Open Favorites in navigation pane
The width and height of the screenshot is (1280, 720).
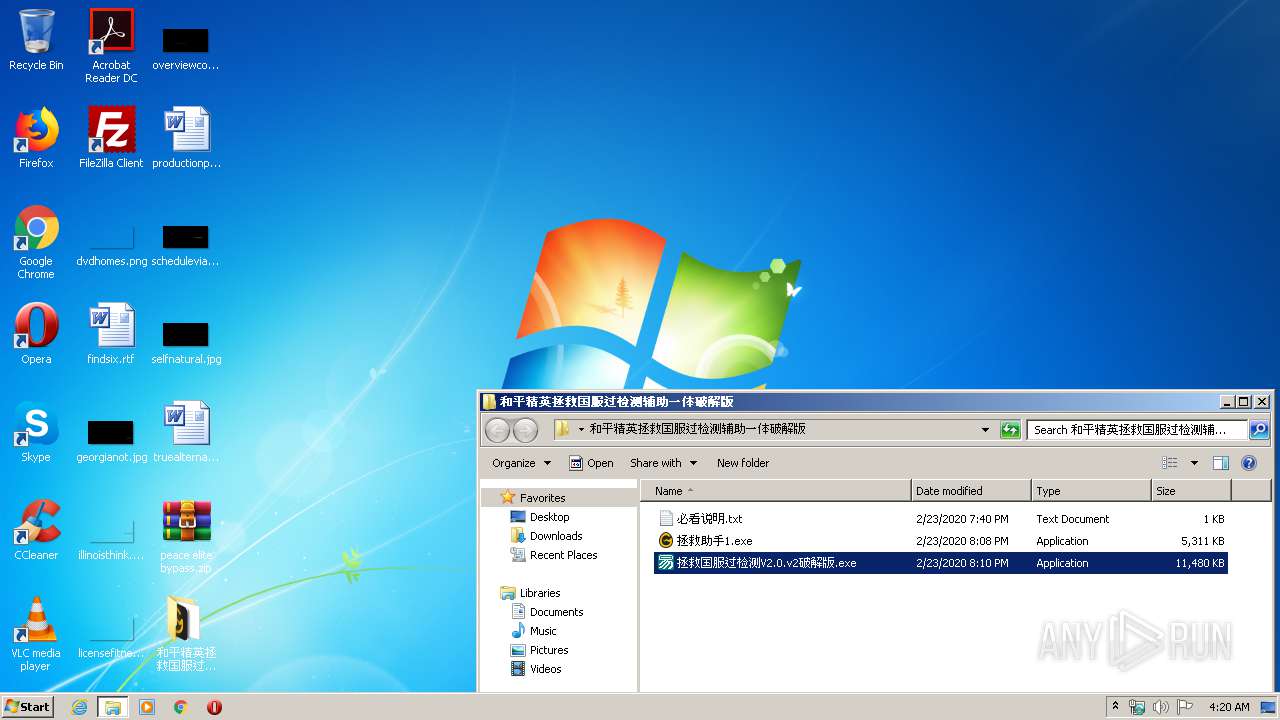pos(542,498)
